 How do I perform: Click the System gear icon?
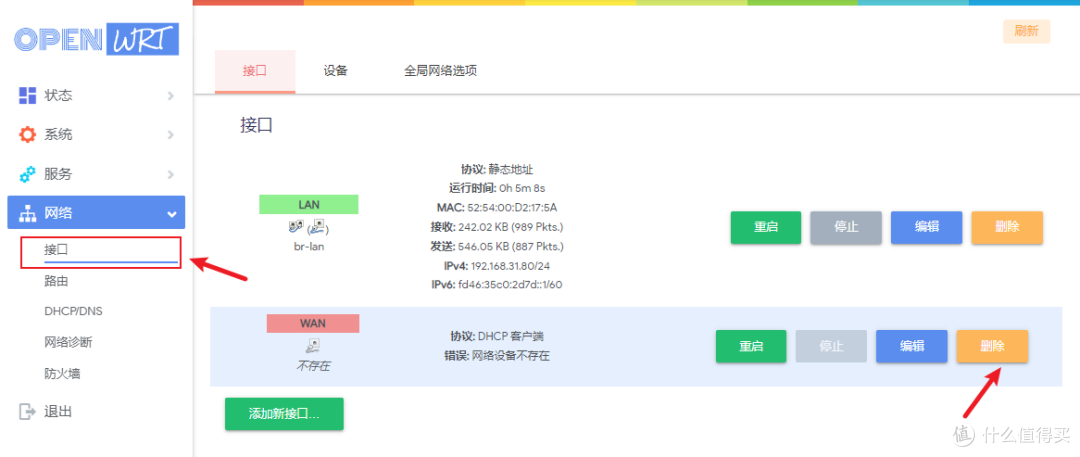click(x=27, y=134)
